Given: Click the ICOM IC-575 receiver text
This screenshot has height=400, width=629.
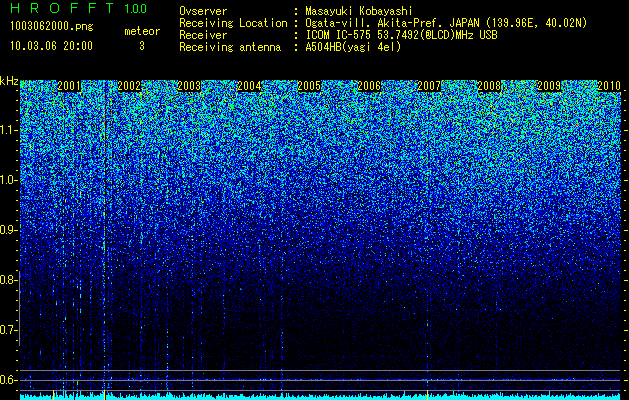Looking at the screenshot, I should click(401, 35).
